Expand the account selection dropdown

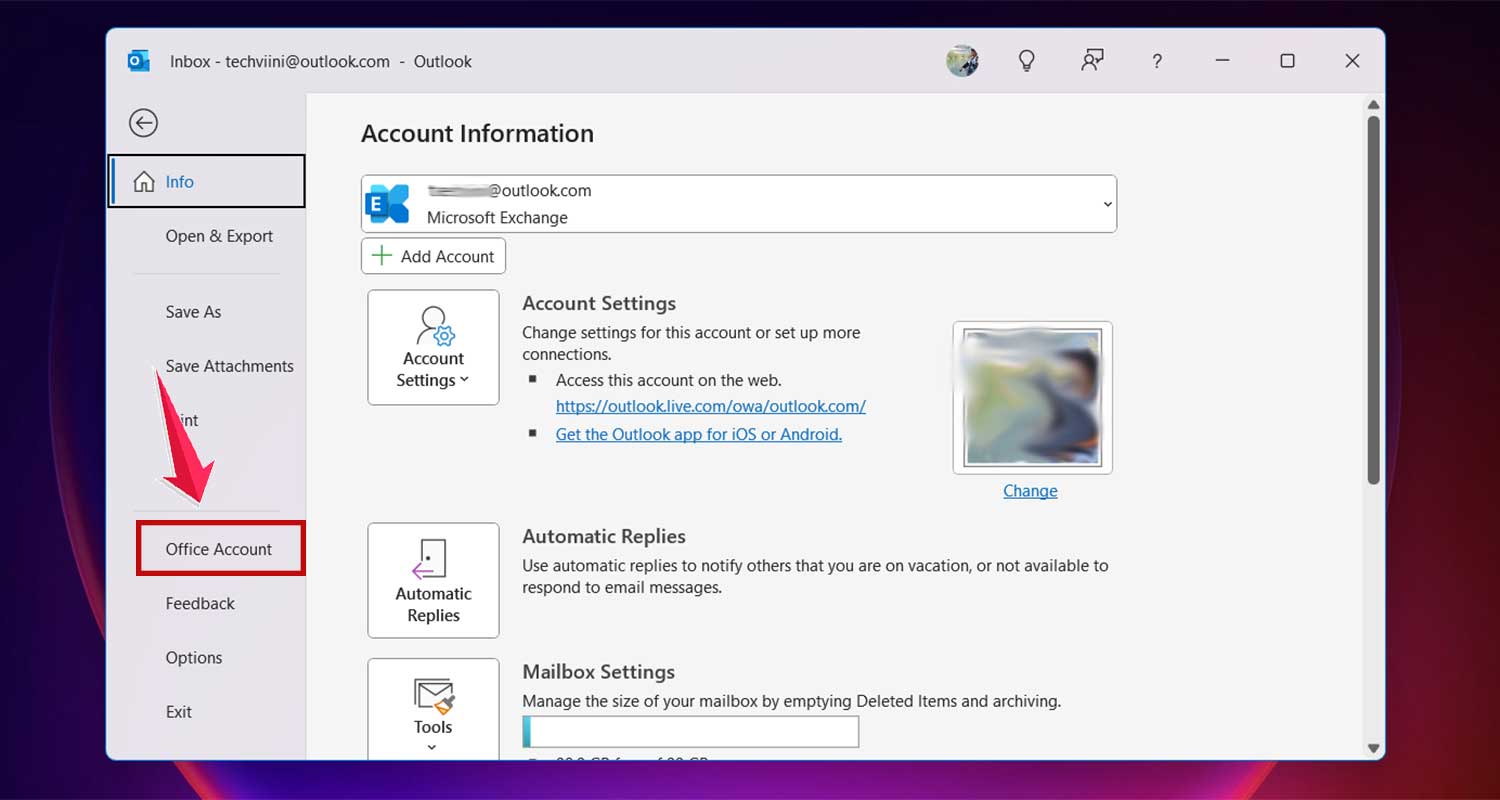click(x=1106, y=203)
